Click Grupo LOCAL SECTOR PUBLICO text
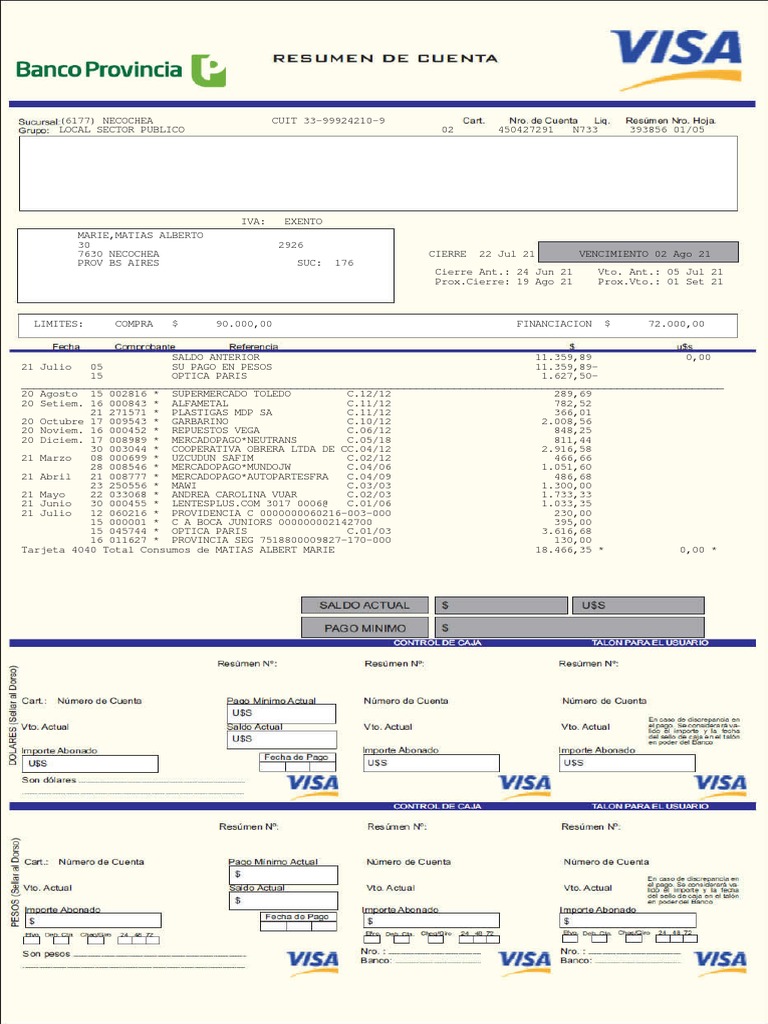Image resolution: width=768 pixels, height=1024 pixels. [101, 130]
